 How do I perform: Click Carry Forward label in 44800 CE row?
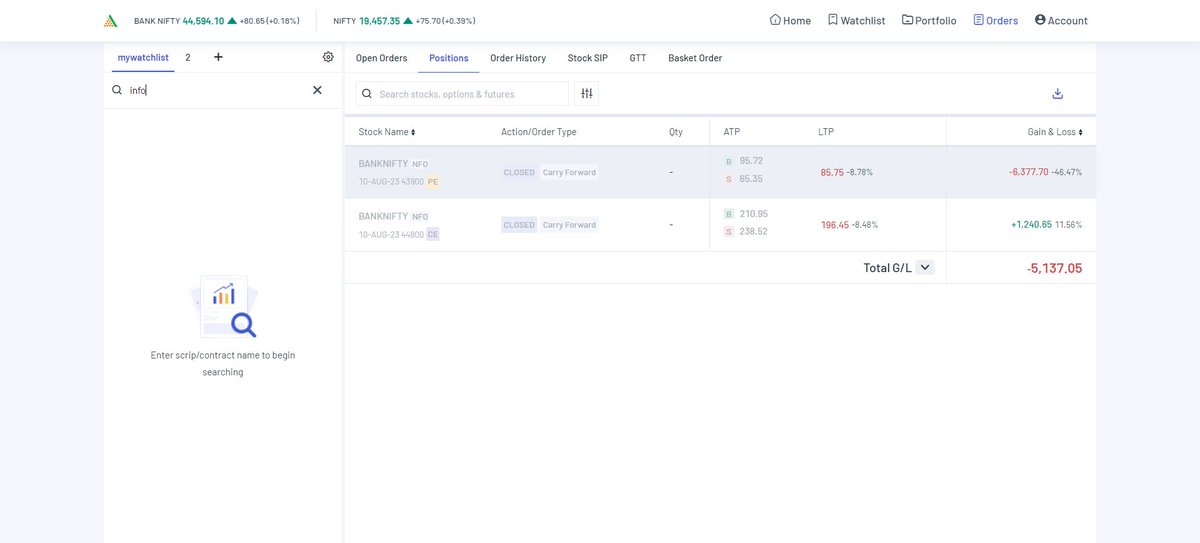click(x=569, y=225)
